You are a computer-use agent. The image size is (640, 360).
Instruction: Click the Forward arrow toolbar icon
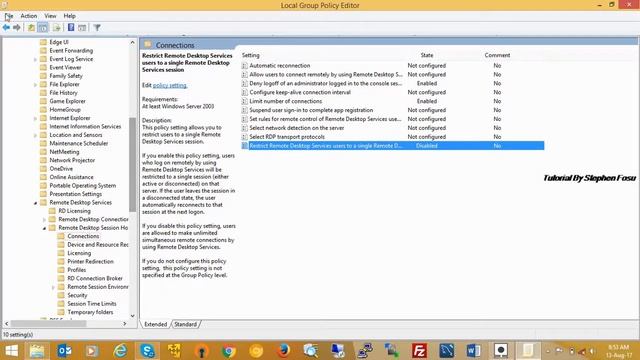(x=17, y=27)
